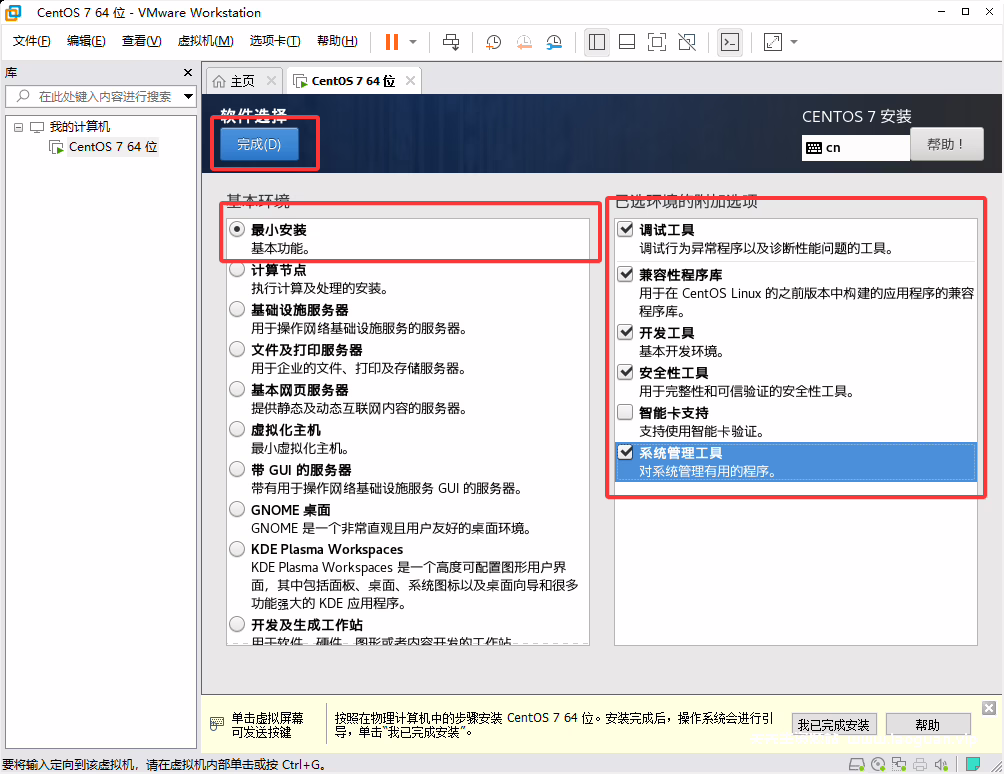Click the CD/DVD device icon in status bar

click(878, 765)
